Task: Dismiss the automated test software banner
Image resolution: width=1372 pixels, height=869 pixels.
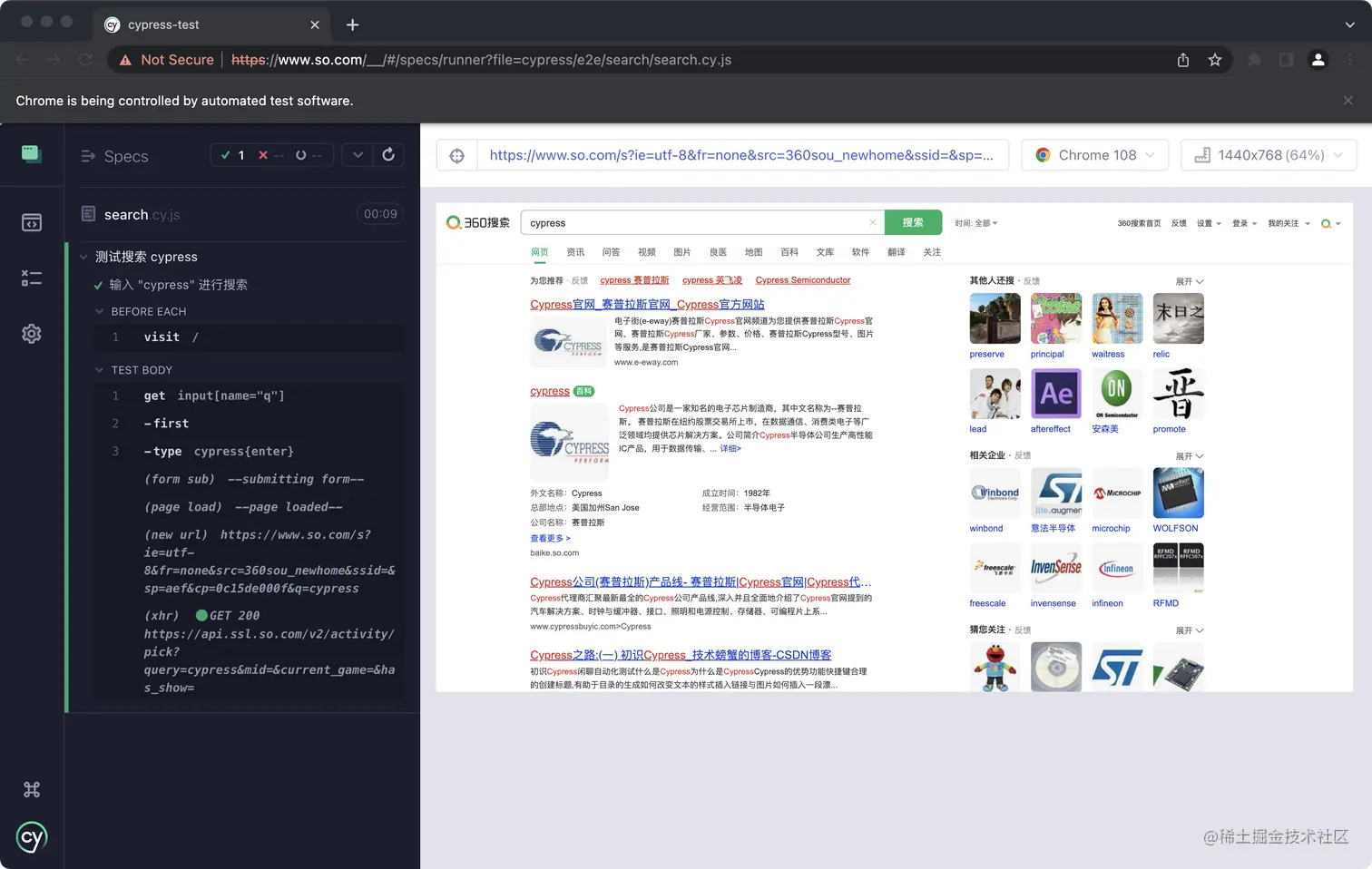Action: pos(1347,101)
